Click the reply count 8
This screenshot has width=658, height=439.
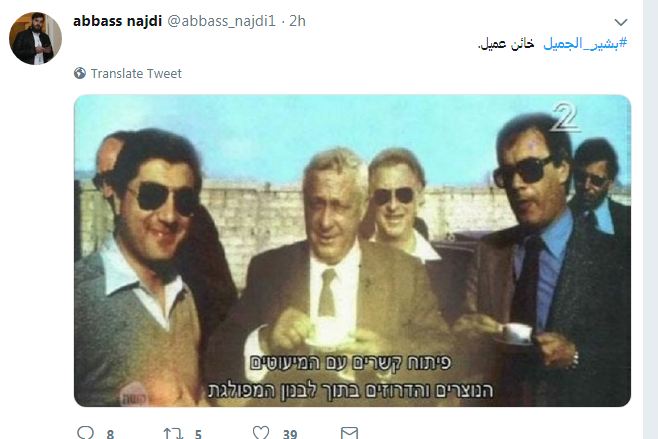(110, 434)
